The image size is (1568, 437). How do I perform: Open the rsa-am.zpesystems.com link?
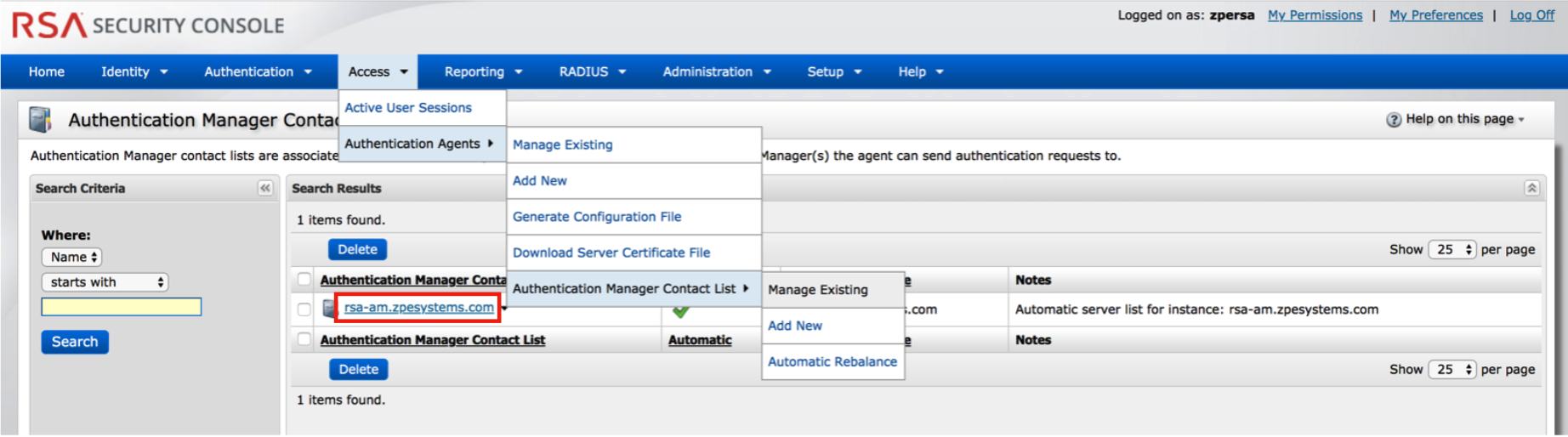click(418, 307)
